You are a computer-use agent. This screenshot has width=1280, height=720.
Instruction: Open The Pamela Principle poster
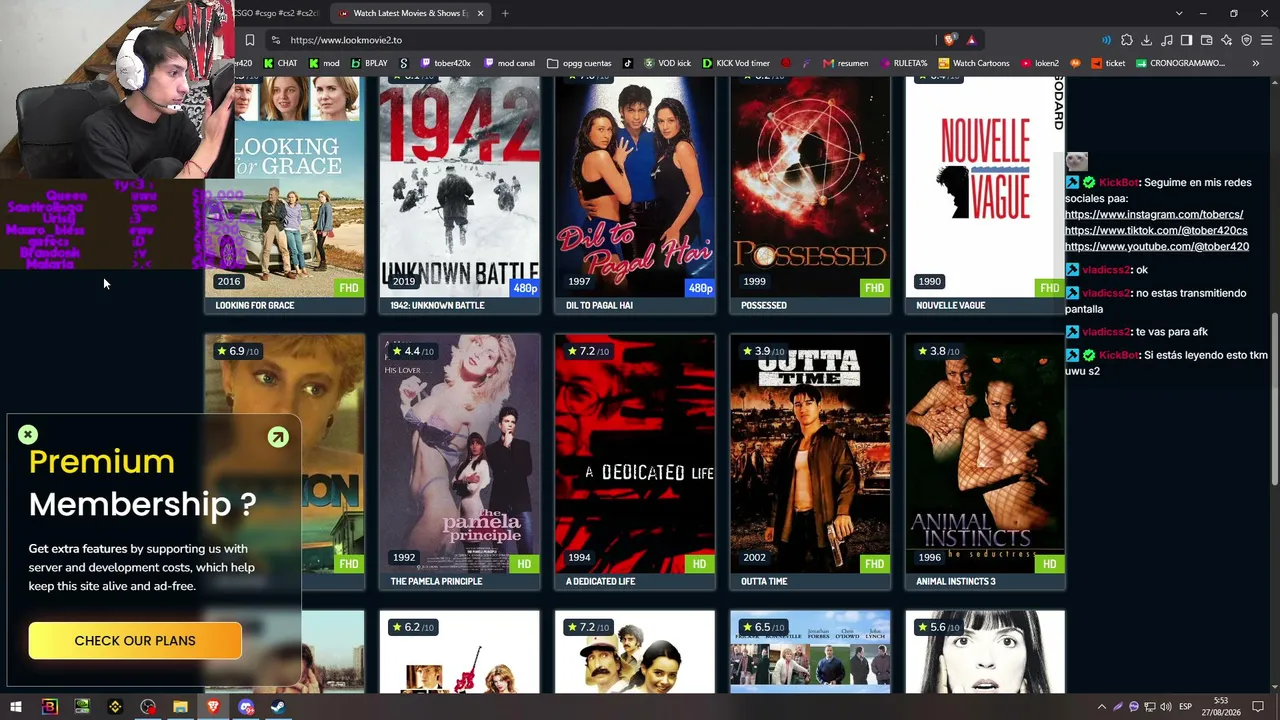(x=459, y=454)
